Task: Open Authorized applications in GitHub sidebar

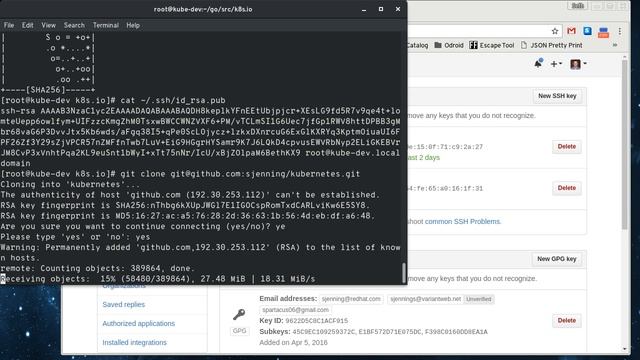Action: pyautogui.click(x=138, y=323)
